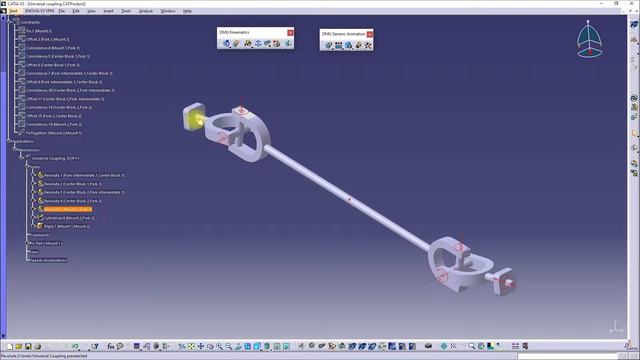Open the Insert menu
The width and height of the screenshot is (640, 360).
tap(108, 11)
